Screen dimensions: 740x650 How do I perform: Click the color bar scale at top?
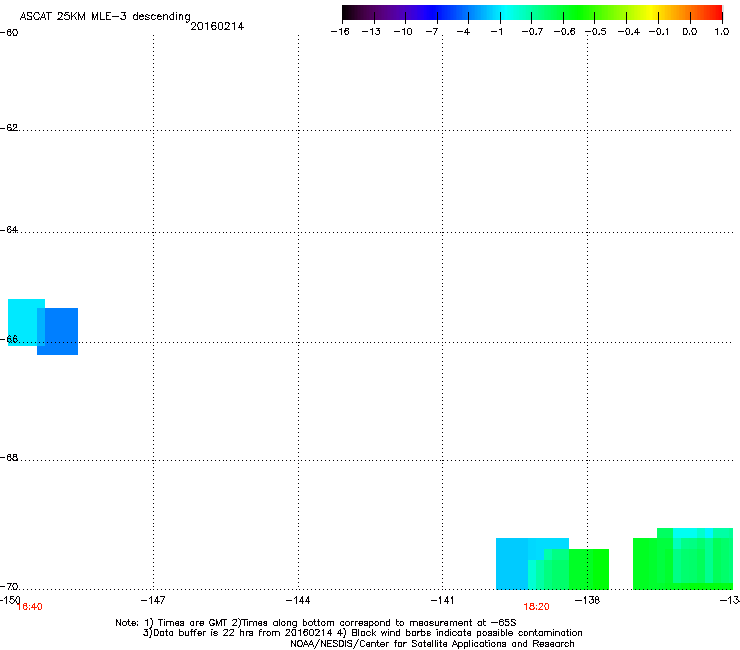pos(532,13)
